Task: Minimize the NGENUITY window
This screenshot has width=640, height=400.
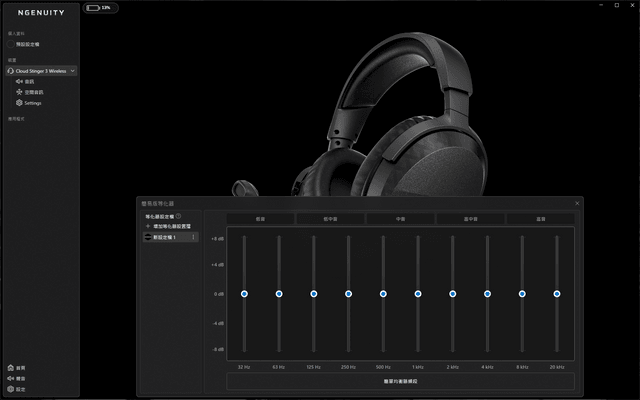Action: 601,5
